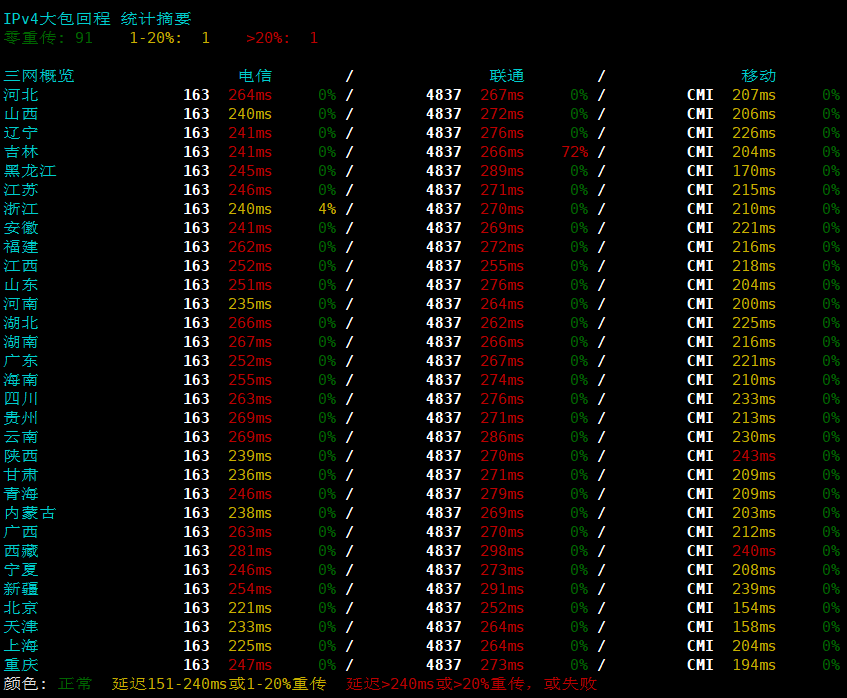Select the '1-20%: 1' summary text
847x698 pixels.
[169, 38]
